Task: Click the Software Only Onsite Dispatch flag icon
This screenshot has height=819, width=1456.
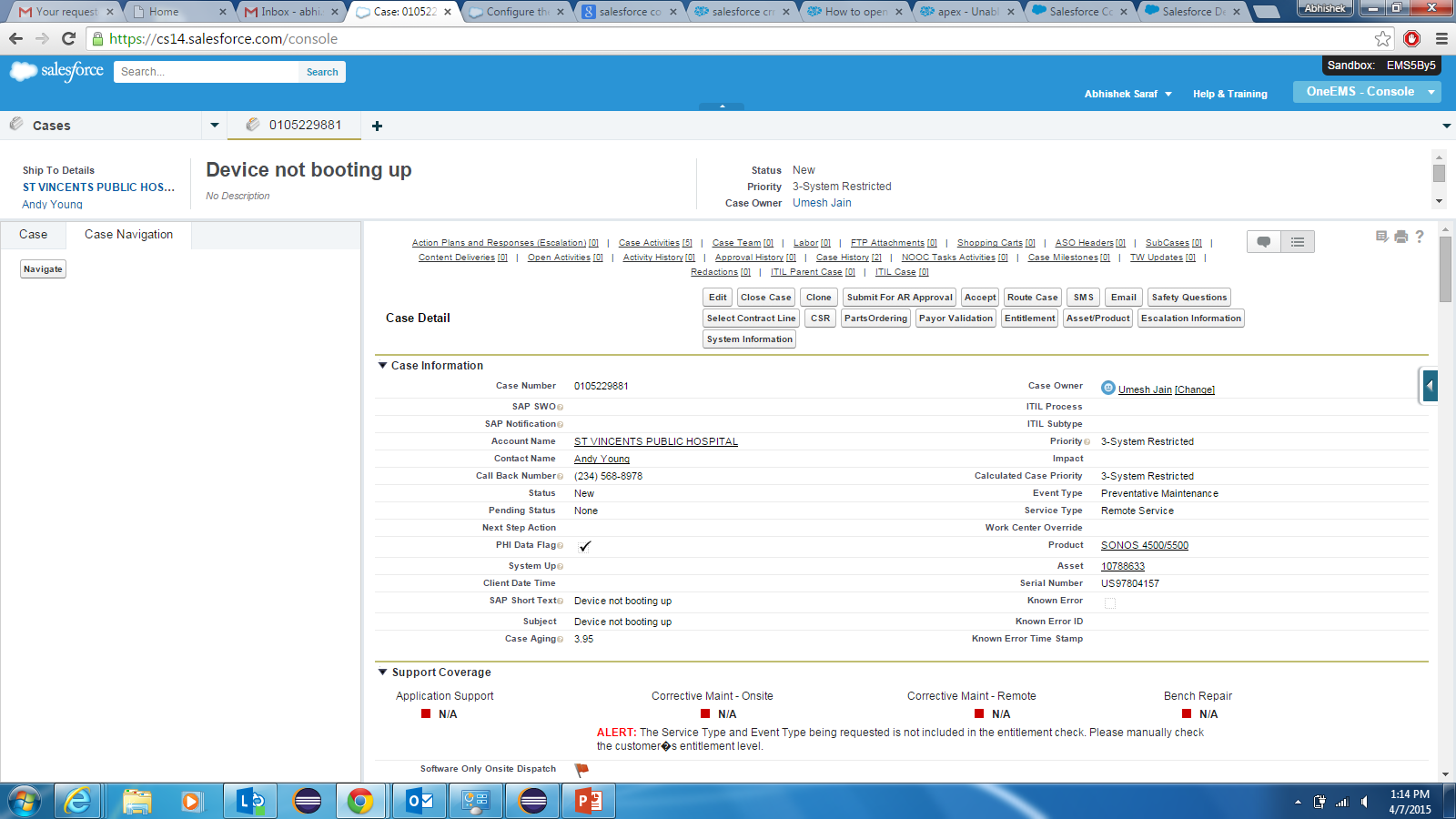Action: point(581,770)
